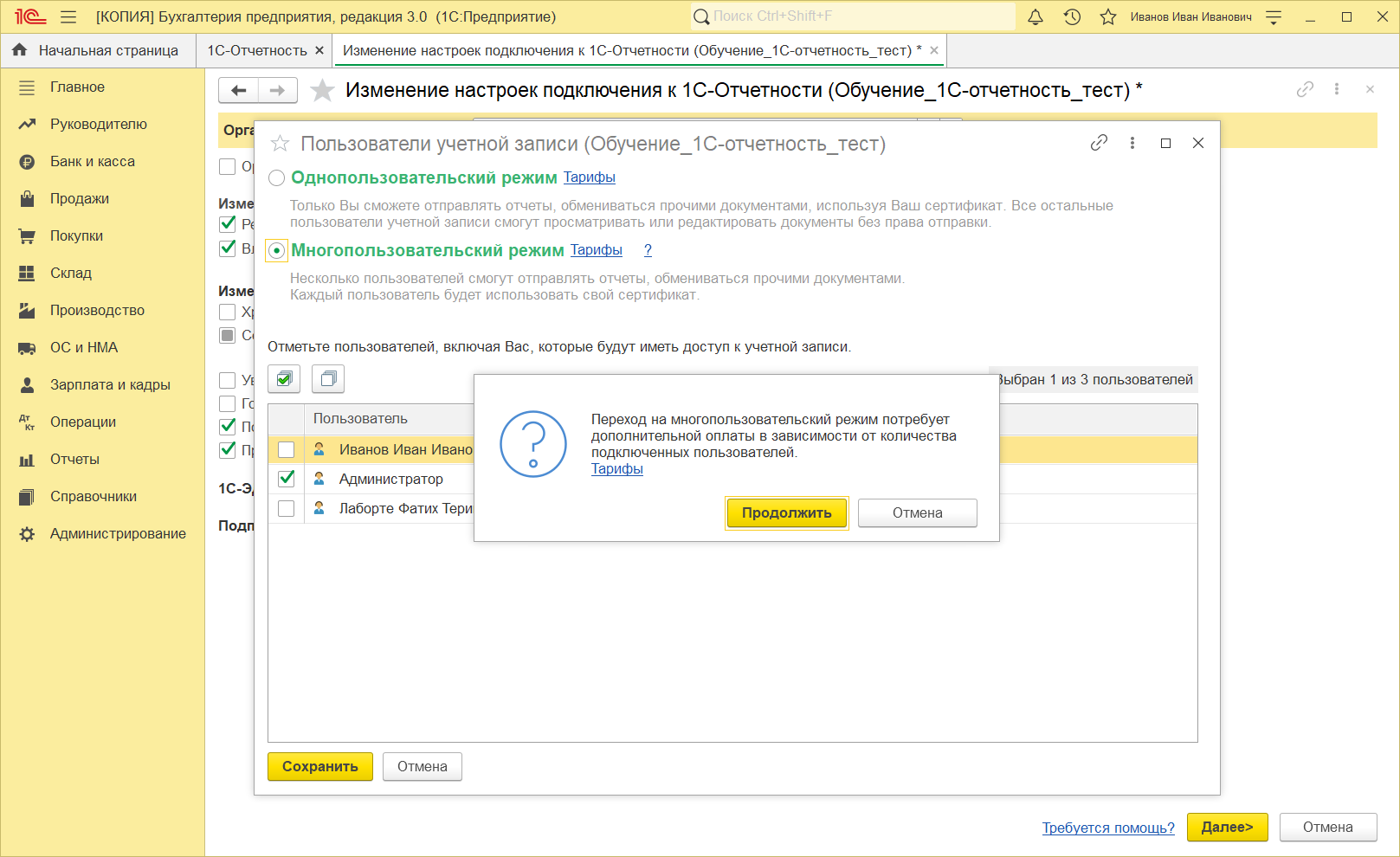Open the Главное section

tap(77, 87)
